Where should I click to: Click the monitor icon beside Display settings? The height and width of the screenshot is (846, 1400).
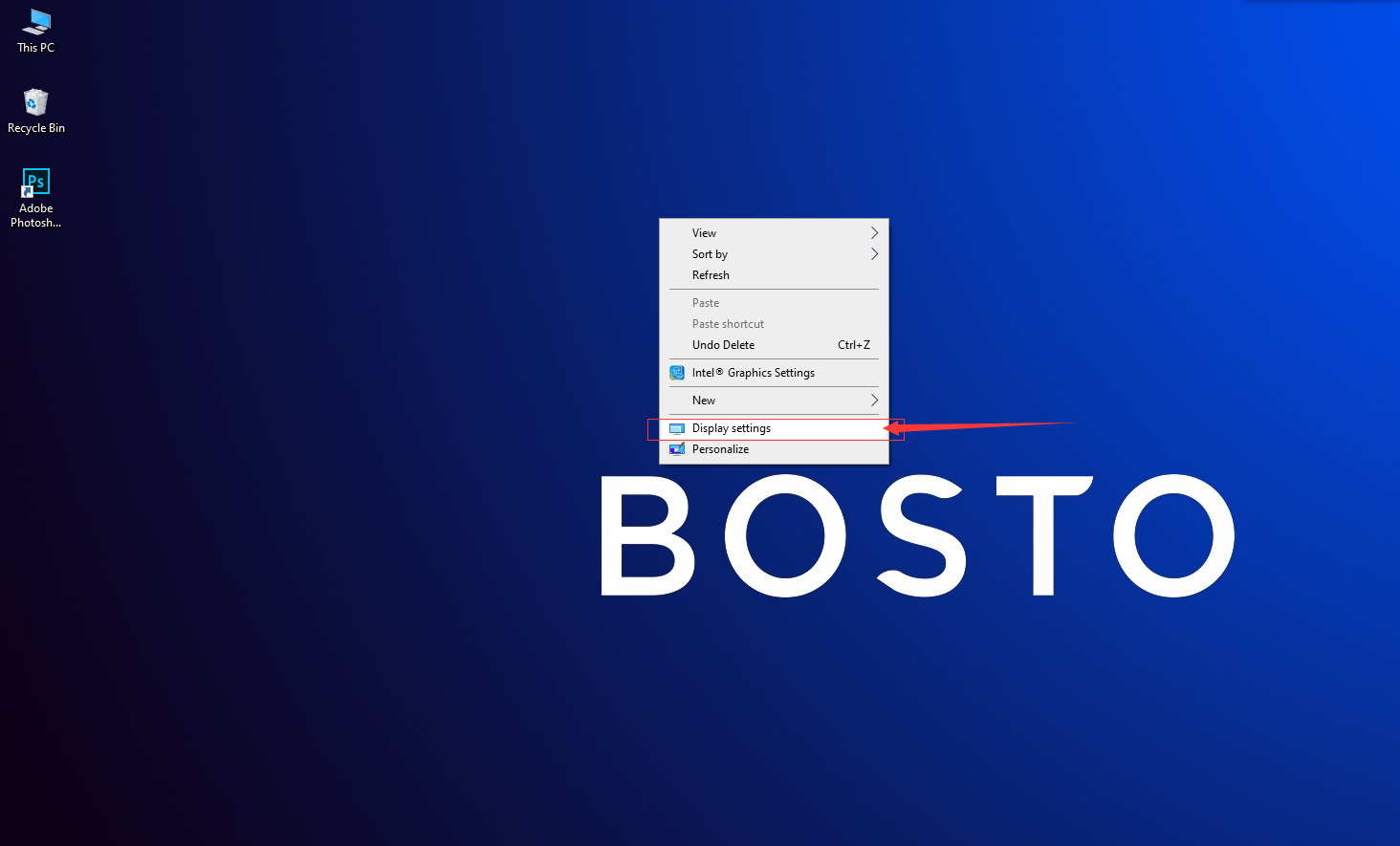click(677, 428)
